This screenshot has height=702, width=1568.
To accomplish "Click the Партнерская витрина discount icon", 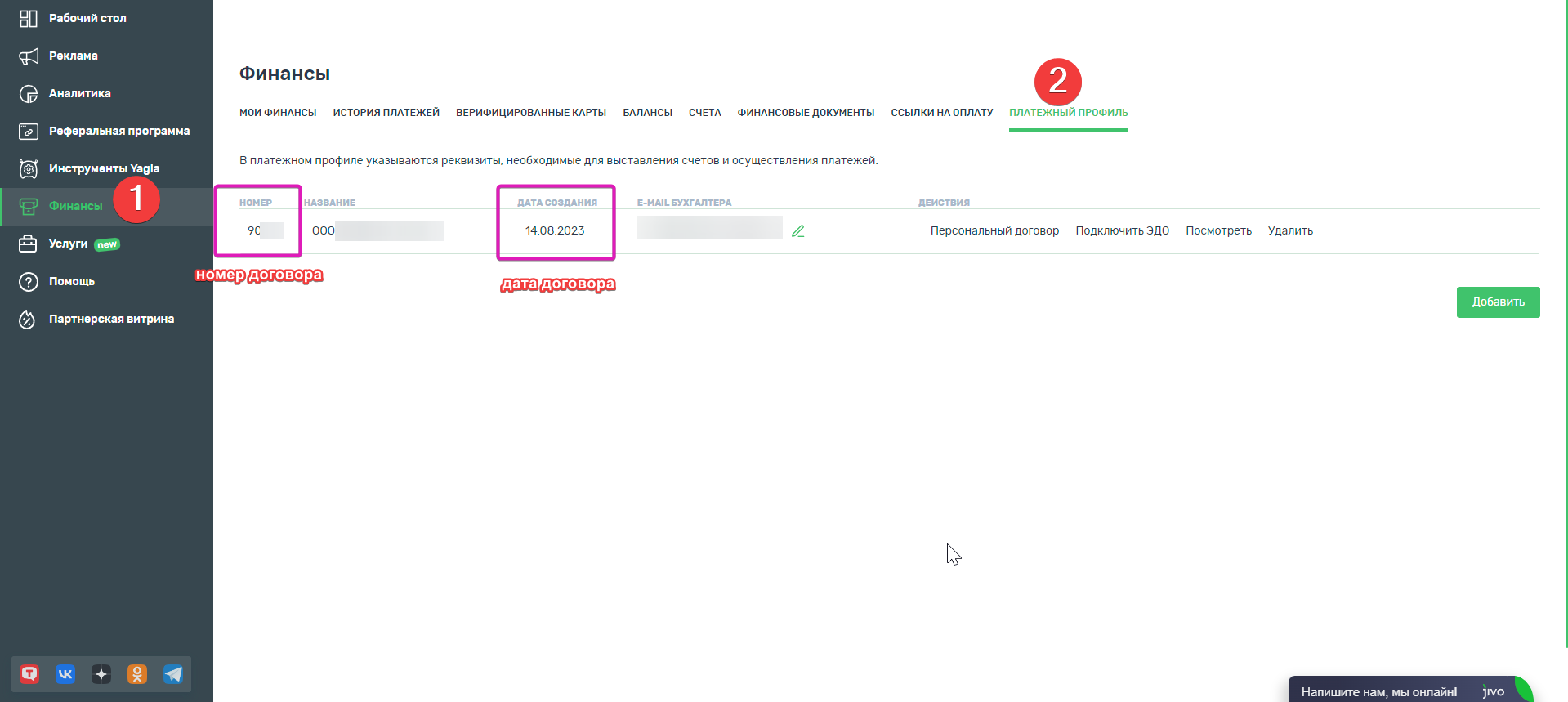I will point(29,319).
